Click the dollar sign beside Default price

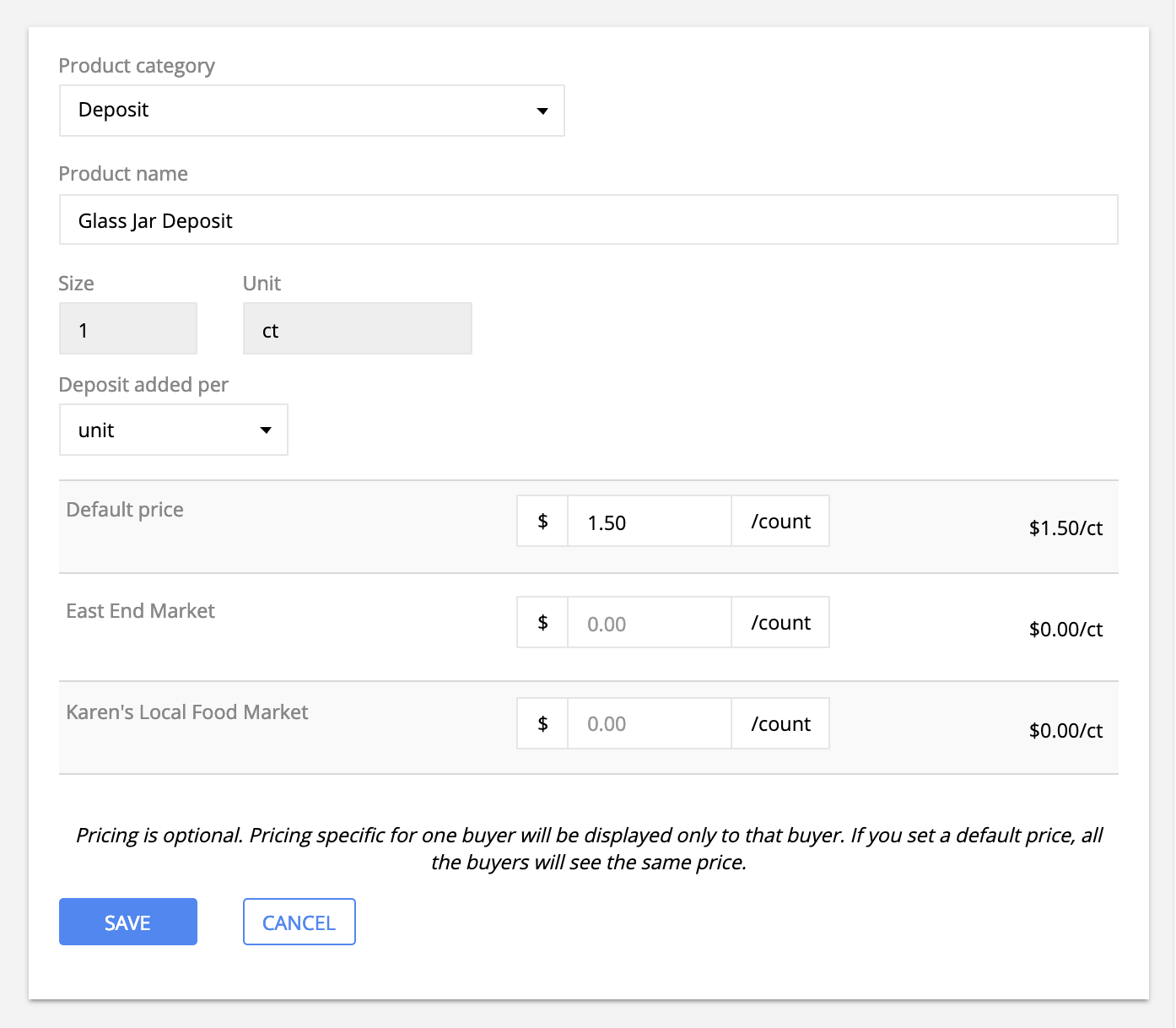click(542, 522)
